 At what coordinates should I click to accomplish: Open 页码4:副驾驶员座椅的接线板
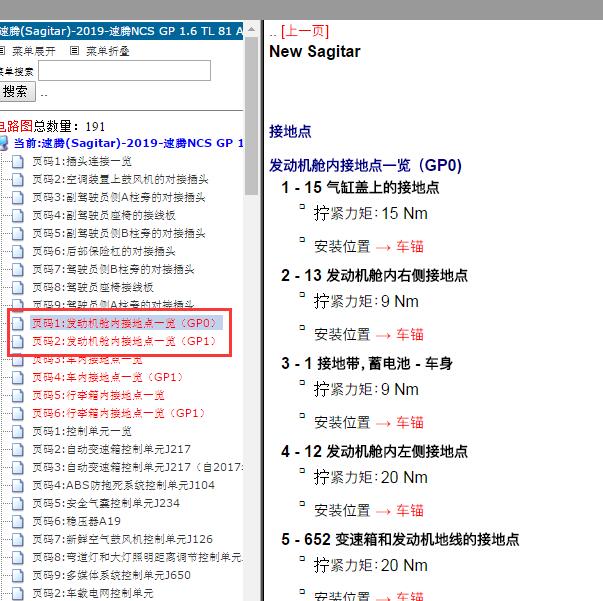point(104,215)
